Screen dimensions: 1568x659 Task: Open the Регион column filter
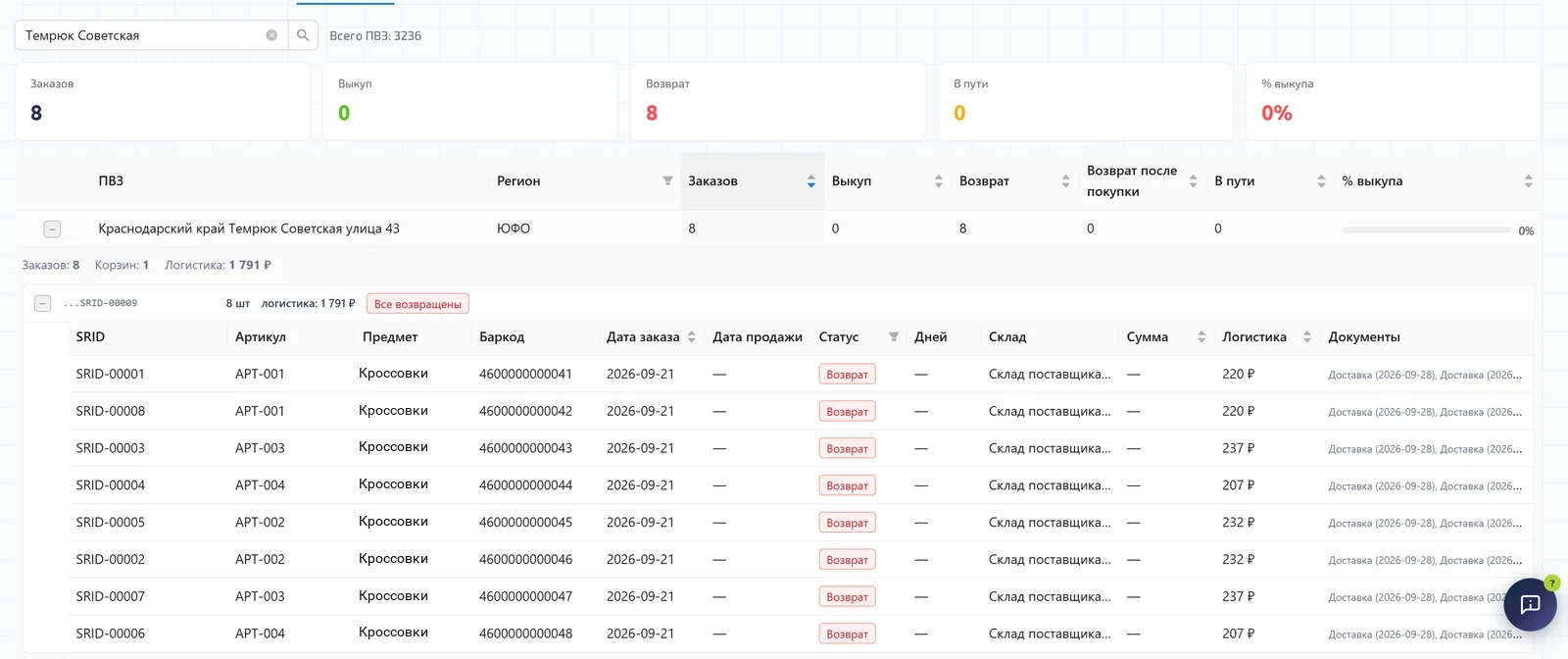pyautogui.click(x=667, y=181)
